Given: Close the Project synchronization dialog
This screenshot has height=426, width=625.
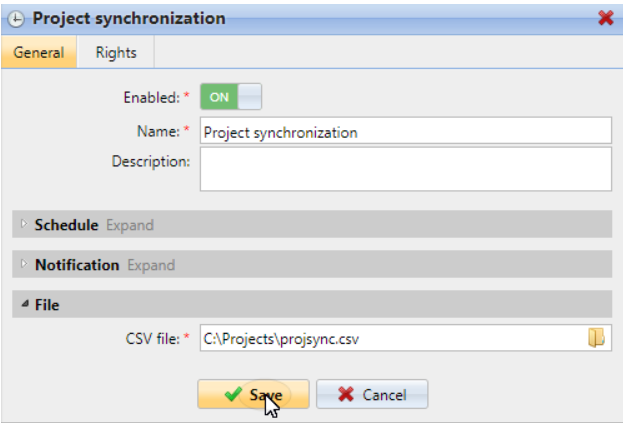Looking at the screenshot, I should (x=605, y=18).
